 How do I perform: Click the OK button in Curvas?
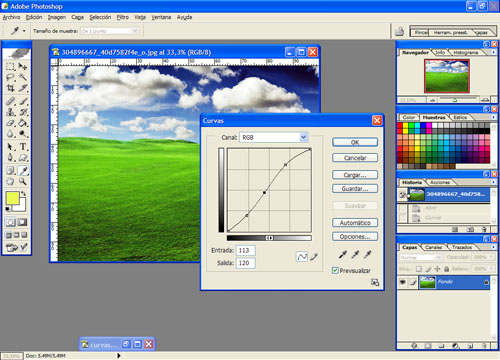click(355, 142)
